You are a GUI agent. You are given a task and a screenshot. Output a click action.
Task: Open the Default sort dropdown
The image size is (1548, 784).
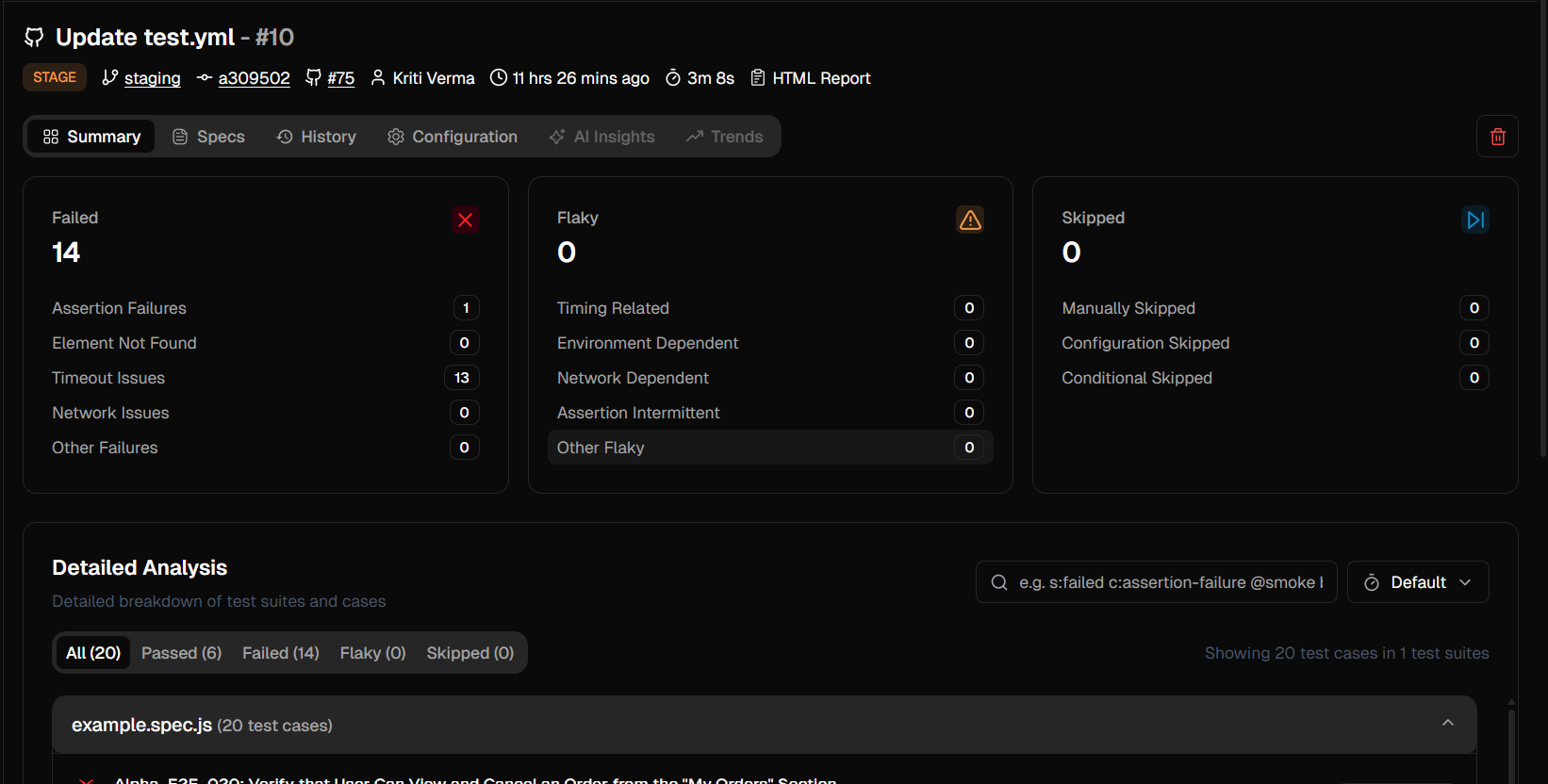[1418, 582]
